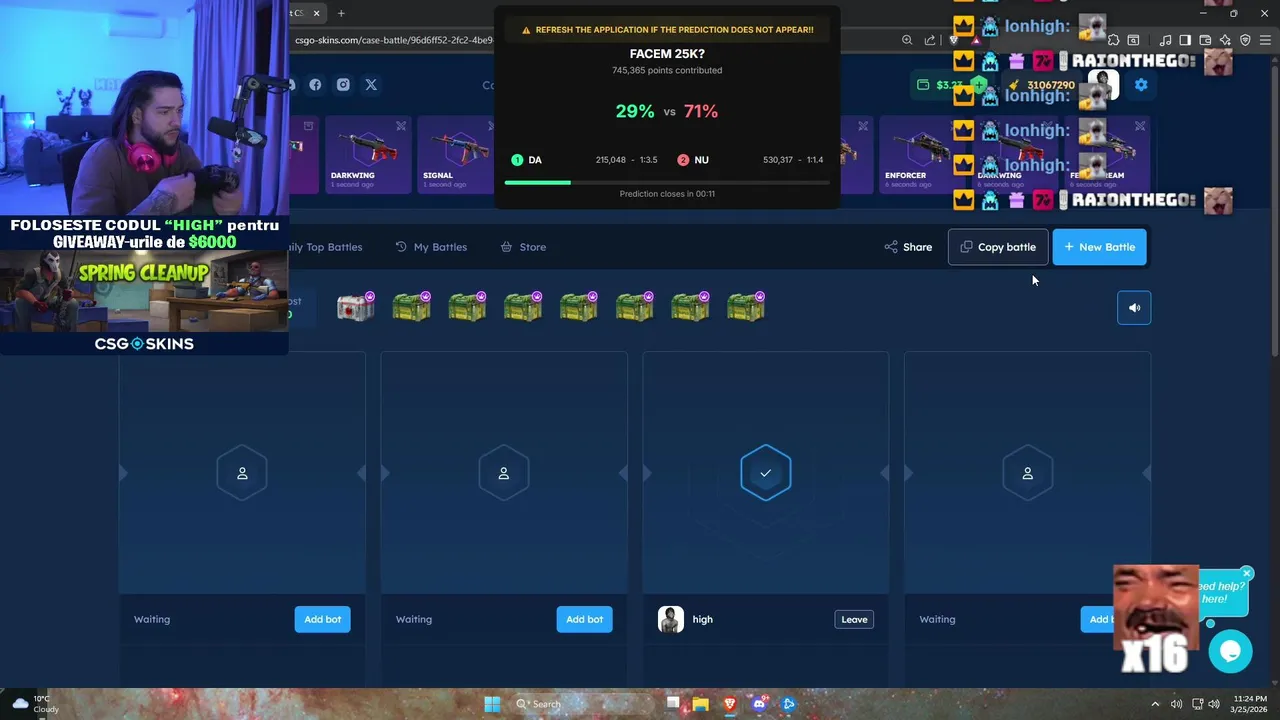
Task: Open the DARKWING drop card beside SIGNAL
Action: click(x=368, y=155)
